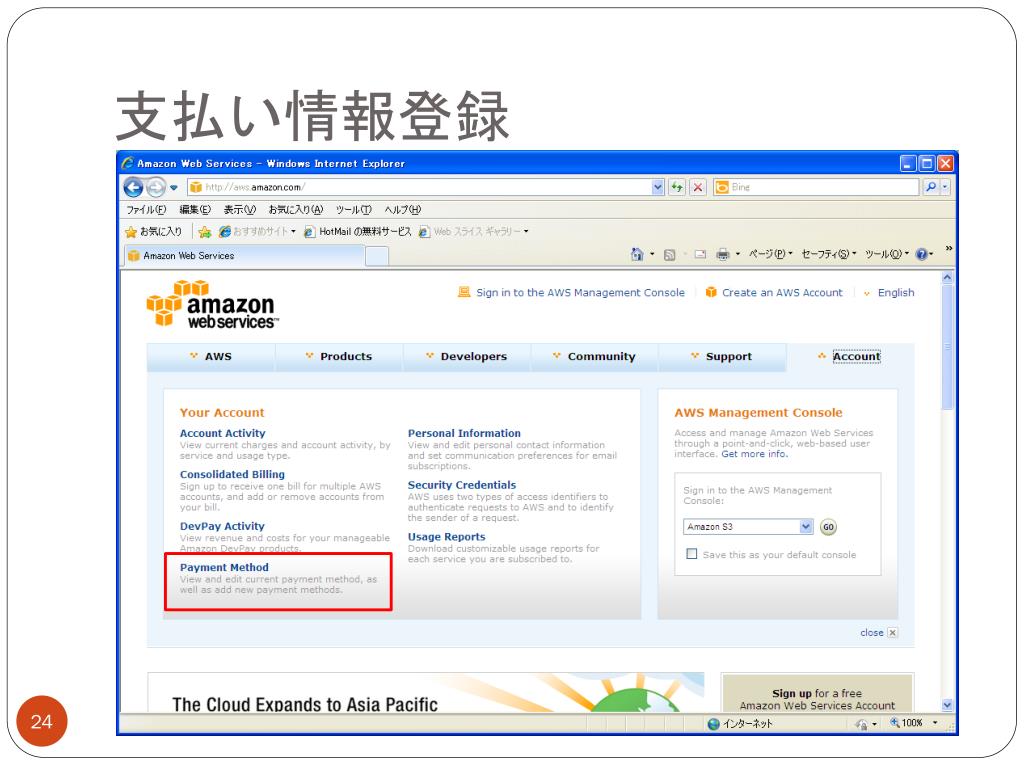This screenshot has width=1024, height=768.
Task: Open Payment Method link
Action: 224,568
